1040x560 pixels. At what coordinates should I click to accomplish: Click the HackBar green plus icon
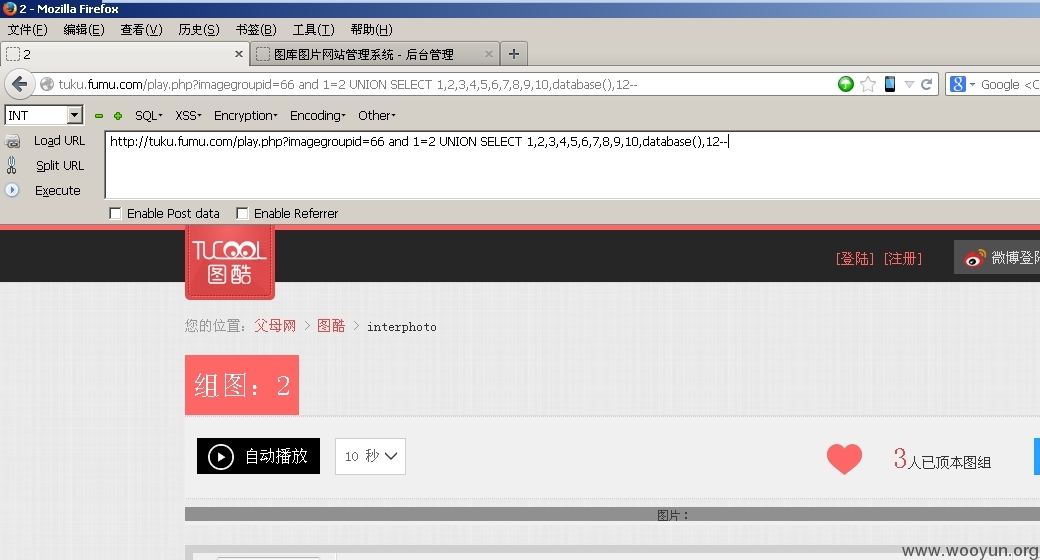[118, 115]
